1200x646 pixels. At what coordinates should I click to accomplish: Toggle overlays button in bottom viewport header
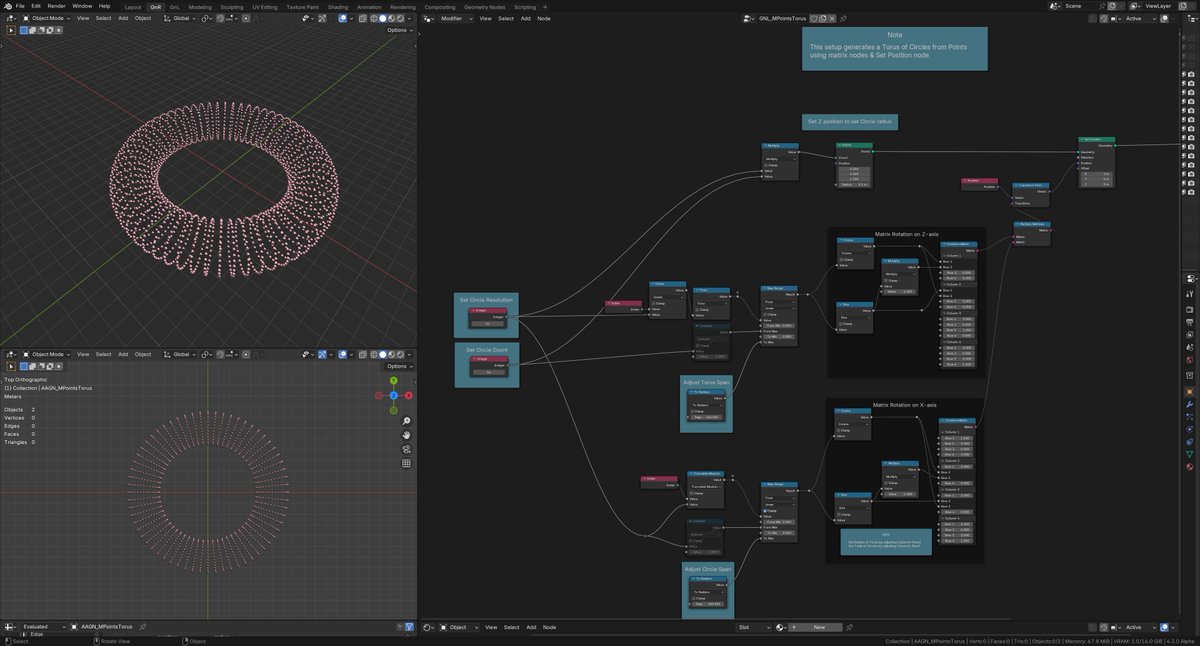tap(343, 354)
